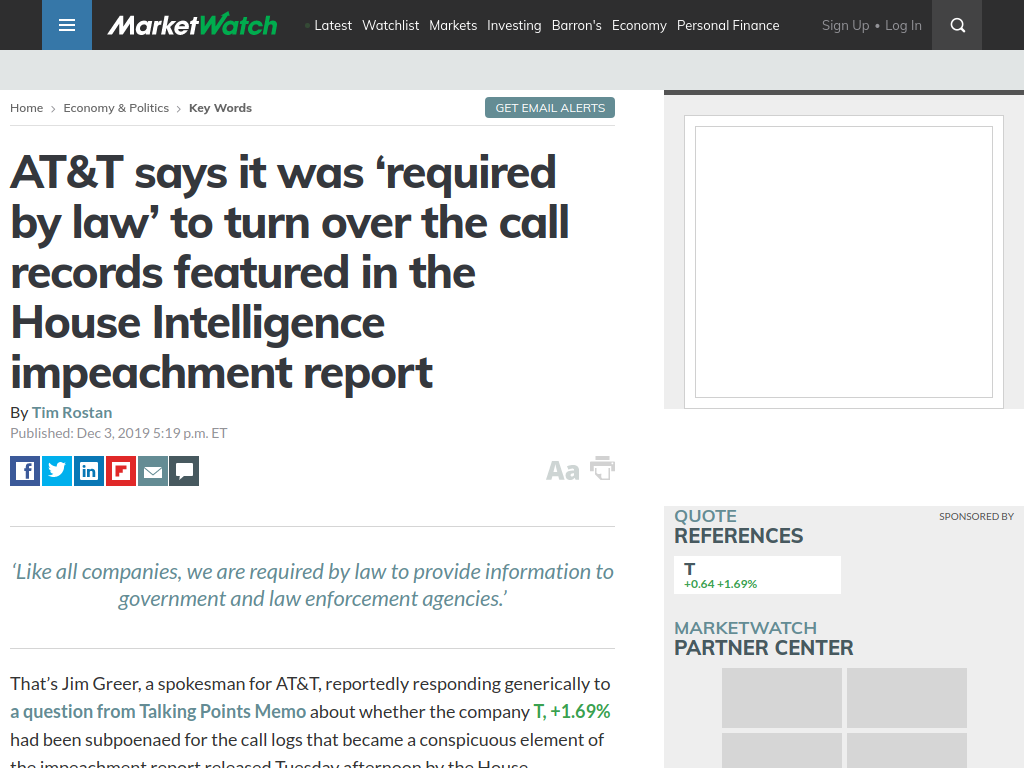Click the Quote References heading
1024x768 pixels.
(739, 526)
